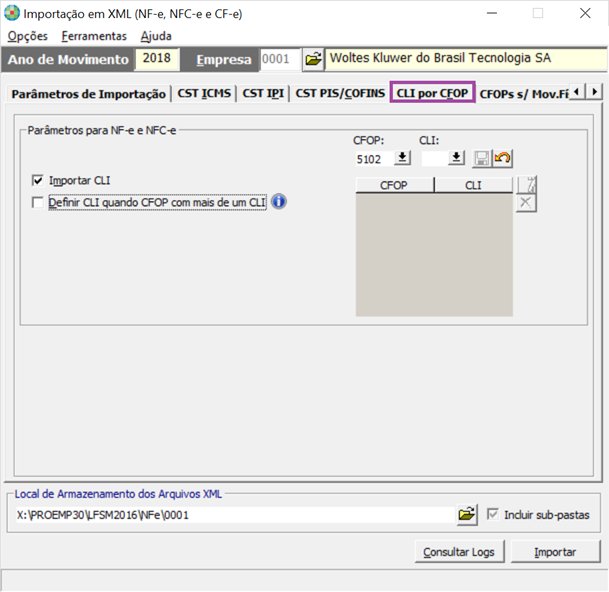Switch to CST PIS/COFINS tab
Viewport: 609px width, 592px height.
pyautogui.click(x=340, y=94)
